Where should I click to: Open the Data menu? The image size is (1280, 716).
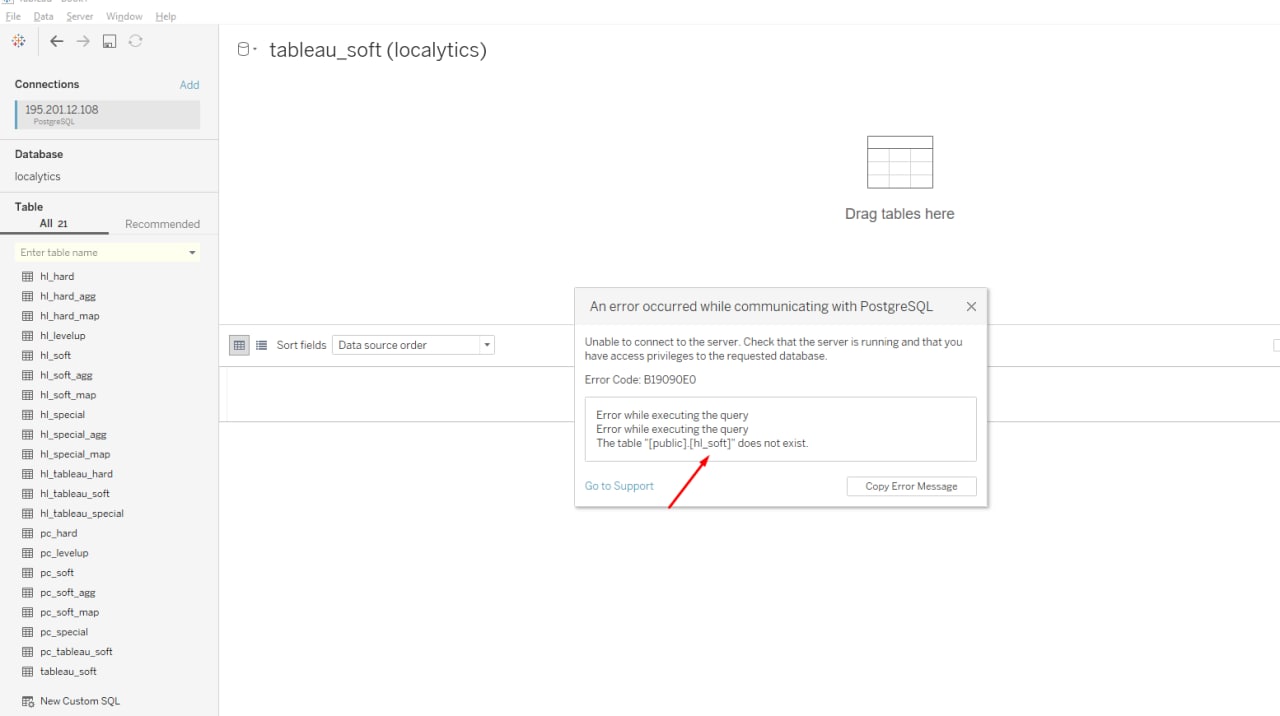tap(43, 16)
